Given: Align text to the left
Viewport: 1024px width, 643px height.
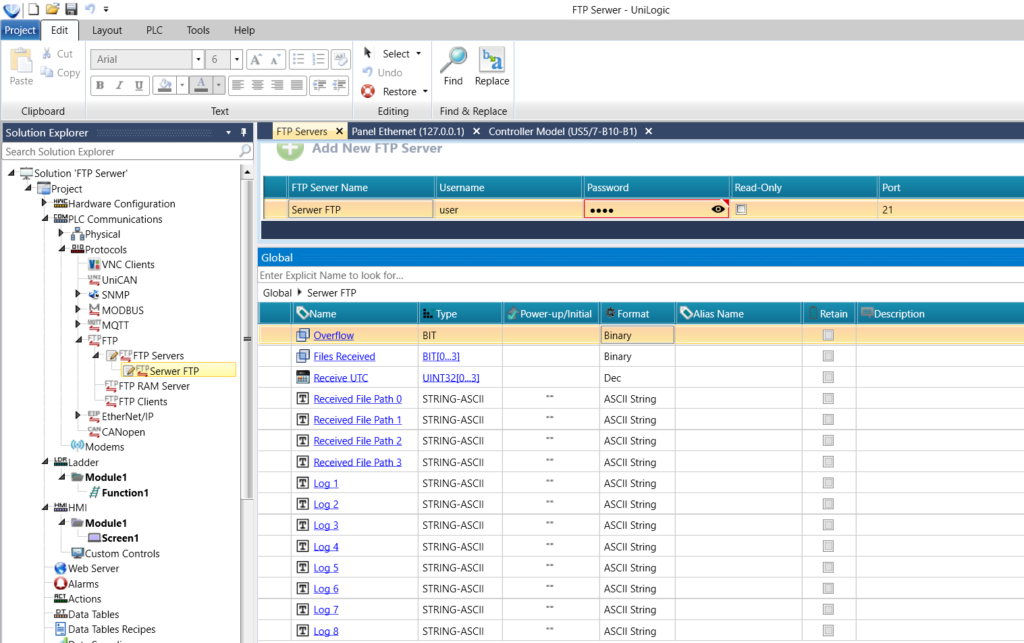Looking at the screenshot, I should (238, 86).
